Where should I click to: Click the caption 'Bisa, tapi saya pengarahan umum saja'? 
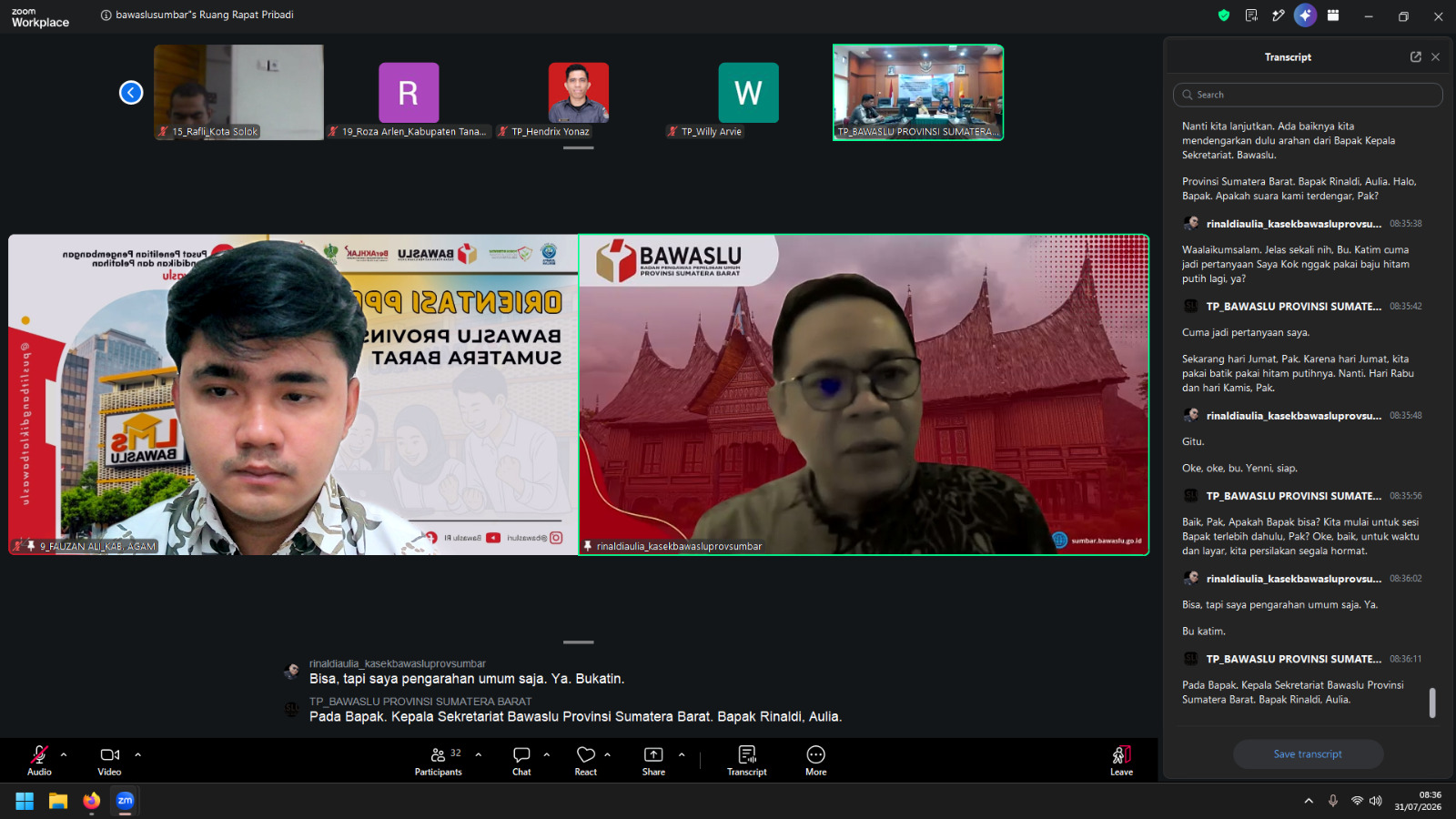point(467,679)
